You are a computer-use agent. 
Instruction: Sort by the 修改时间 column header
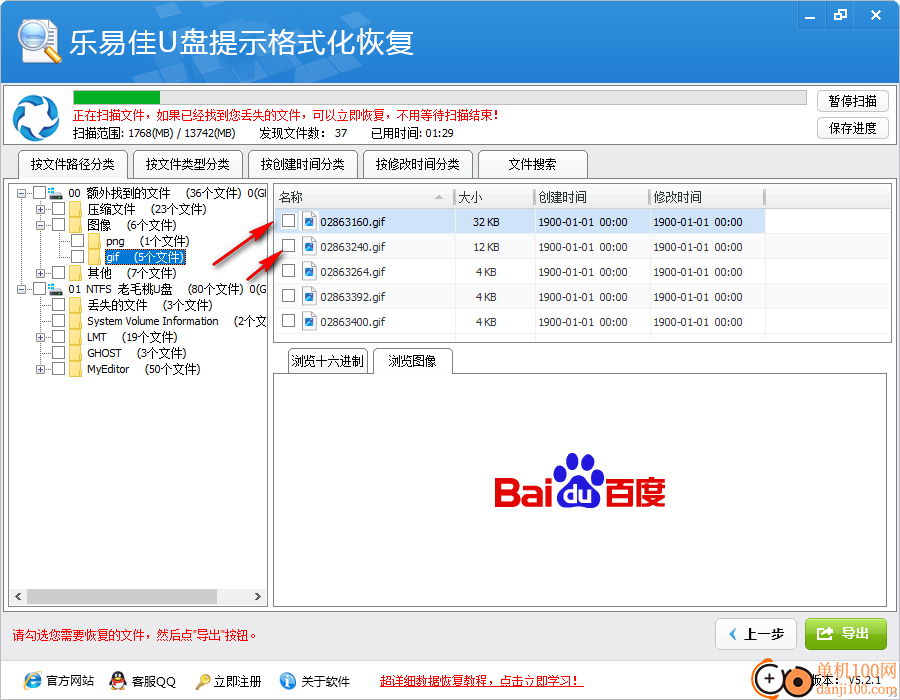707,197
